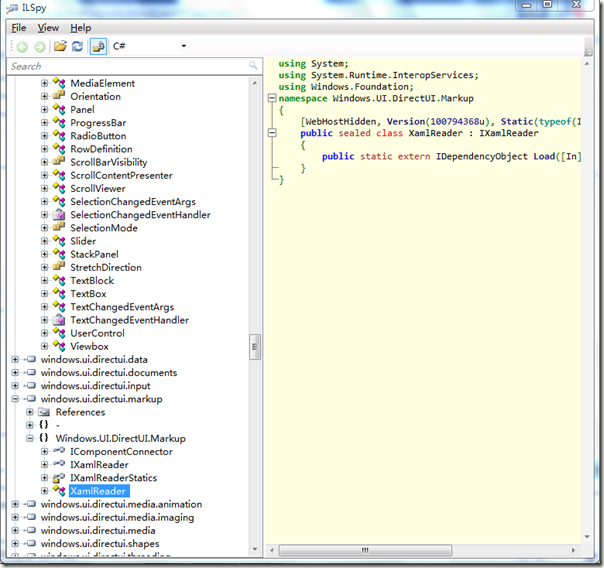Click WebHostHidden attribute in code
This screenshot has width=604, height=568.
341,121
